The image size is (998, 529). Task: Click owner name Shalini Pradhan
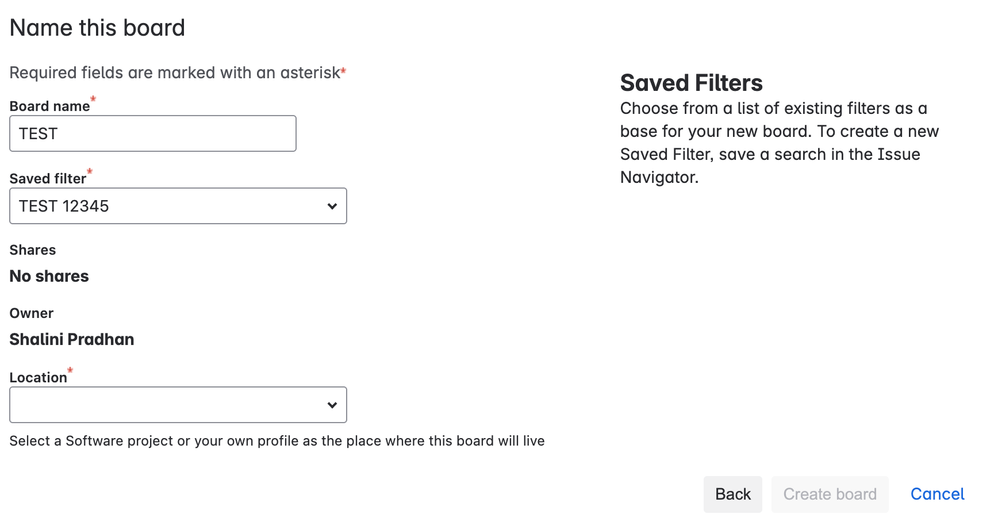click(71, 339)
